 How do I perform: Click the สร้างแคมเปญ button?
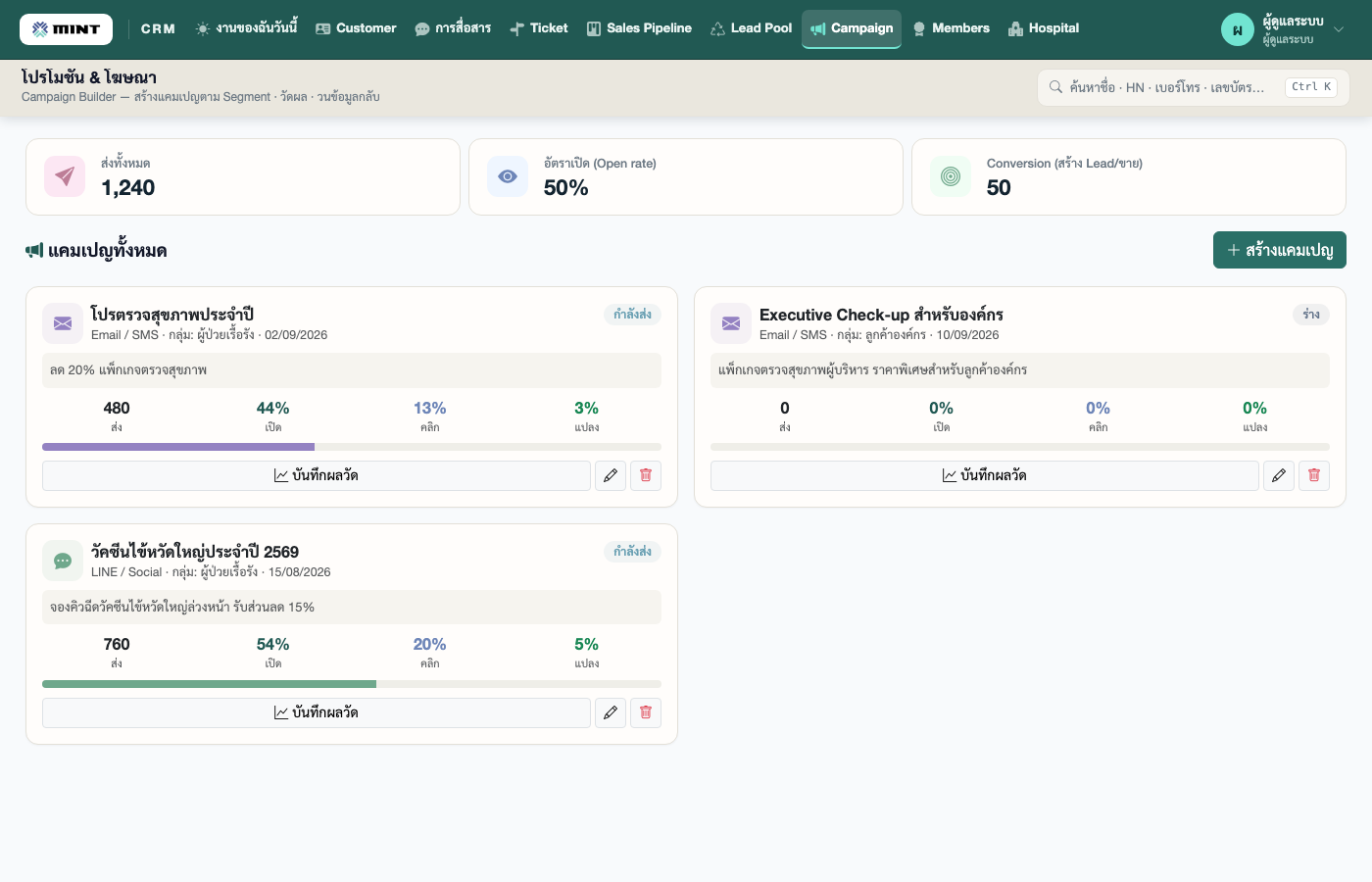(1280, 250)
